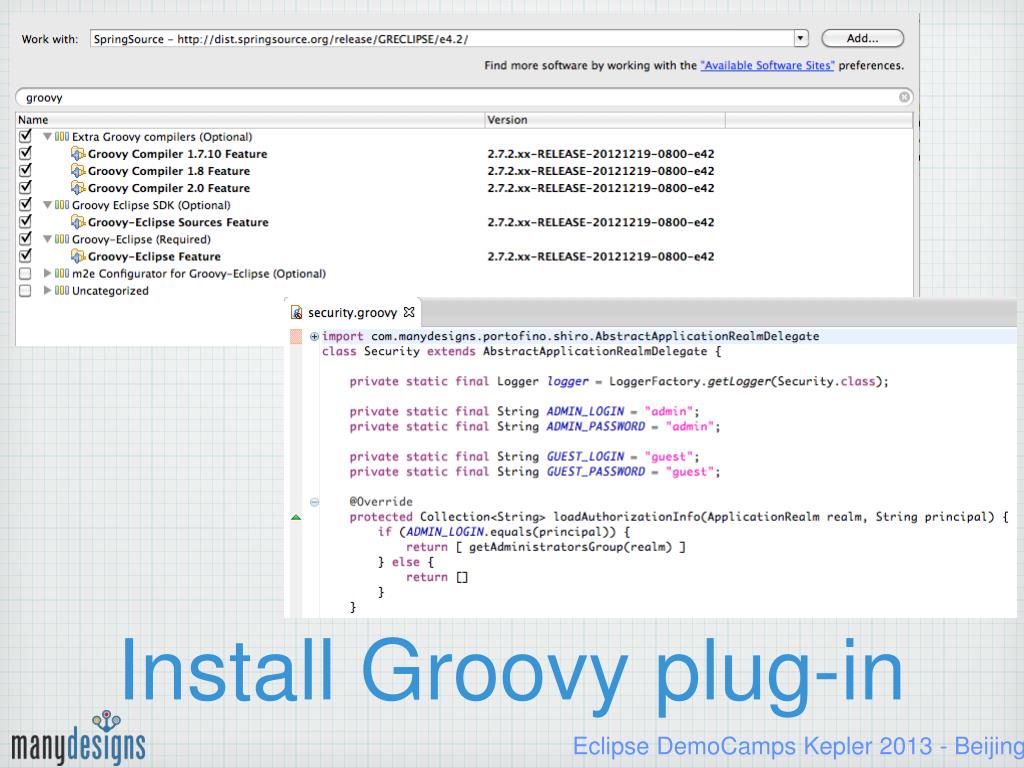The width and height of the screenshot is (1024, 768).
Task: Uncheck Groovy Compiler 1.7.10 Feature
Action: pos(25,153)
